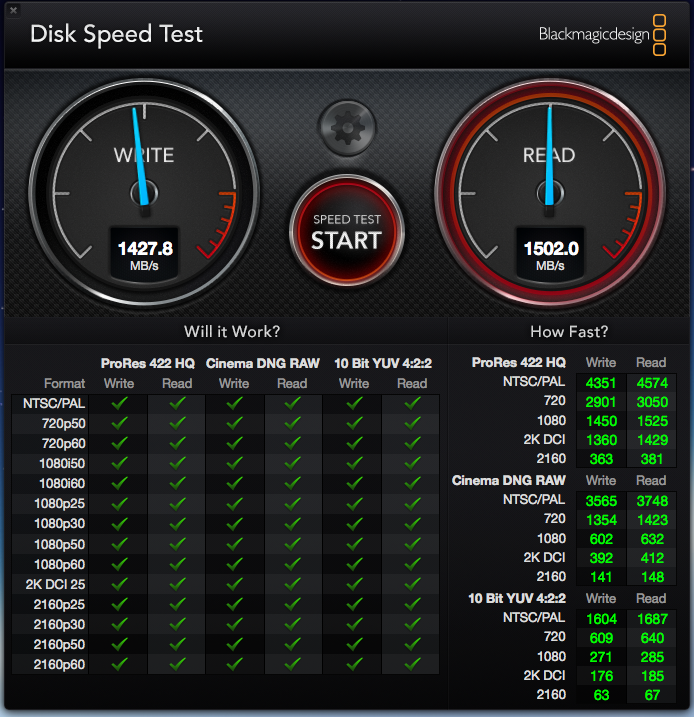This screenshot has height=717, width=694.
Task: Click the 2160p60 Cinema DNG write checkmark
Action: [235, 664]
